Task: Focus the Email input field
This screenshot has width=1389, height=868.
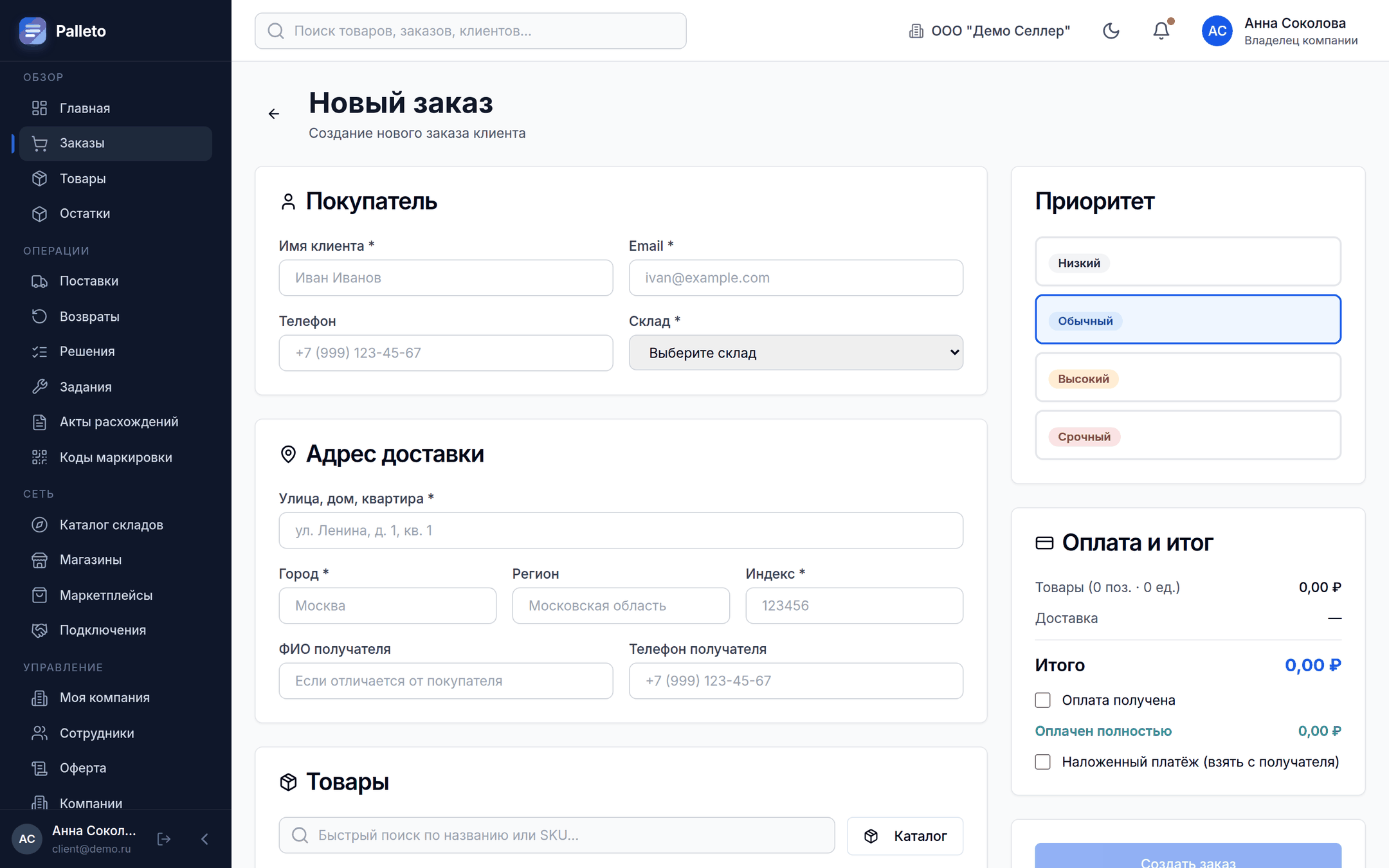Action: coord(795,278)
